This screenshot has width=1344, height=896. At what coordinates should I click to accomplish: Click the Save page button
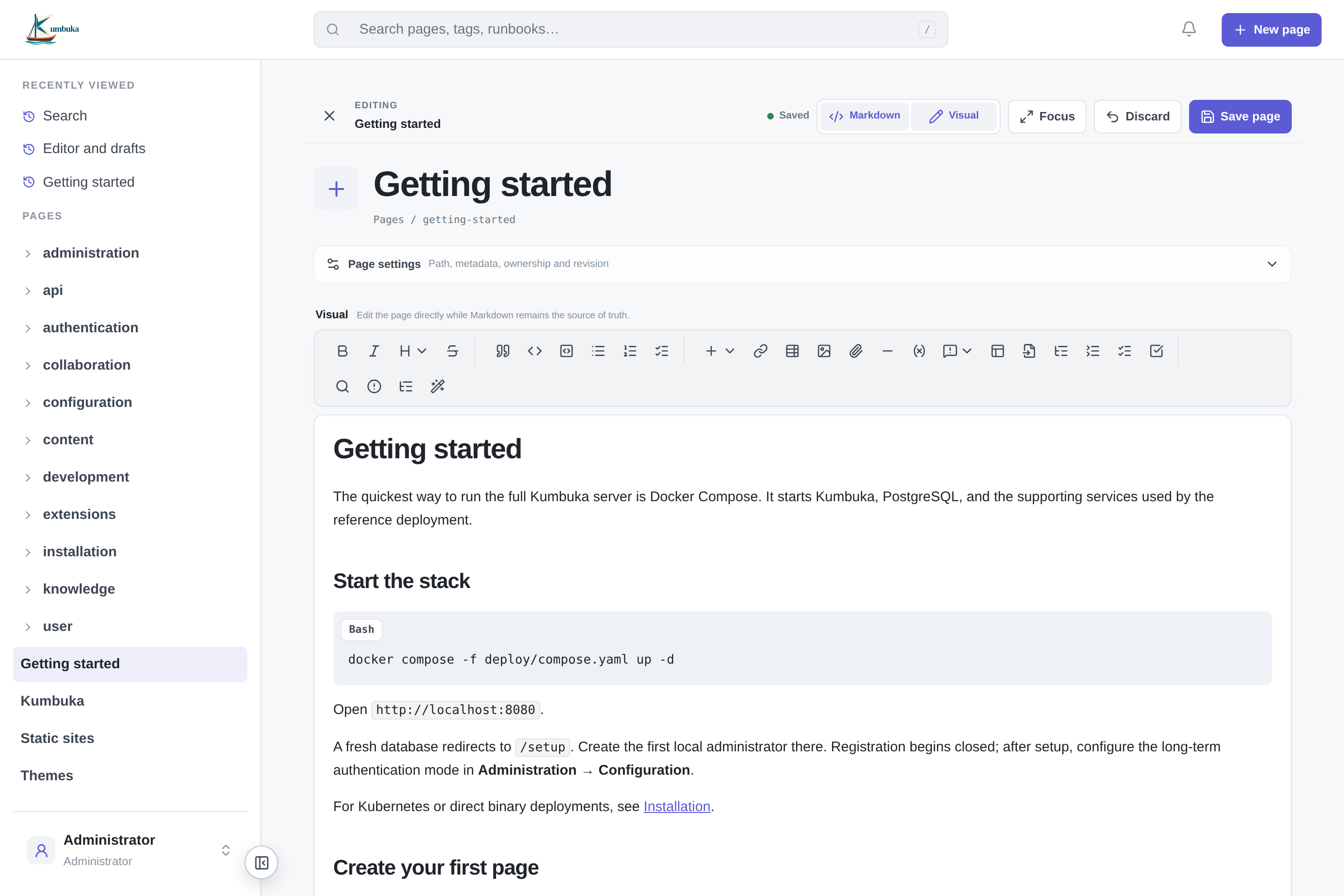(1240, 117)
